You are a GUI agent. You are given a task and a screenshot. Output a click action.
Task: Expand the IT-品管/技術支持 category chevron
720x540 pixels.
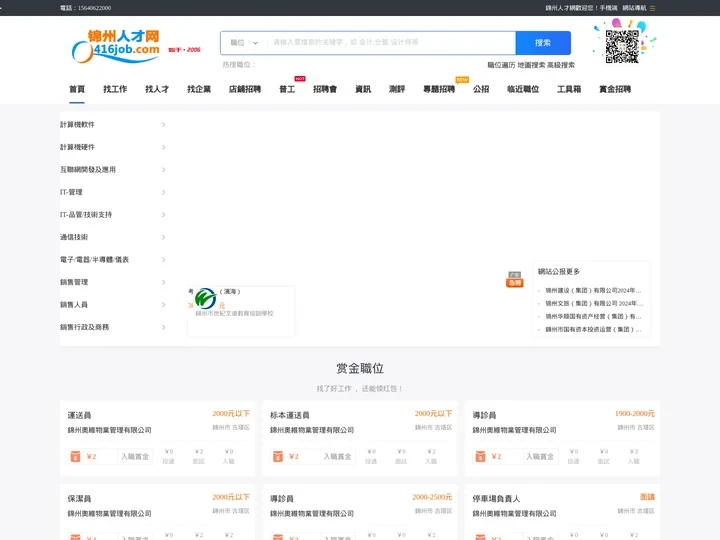click(x=163, y=215)
